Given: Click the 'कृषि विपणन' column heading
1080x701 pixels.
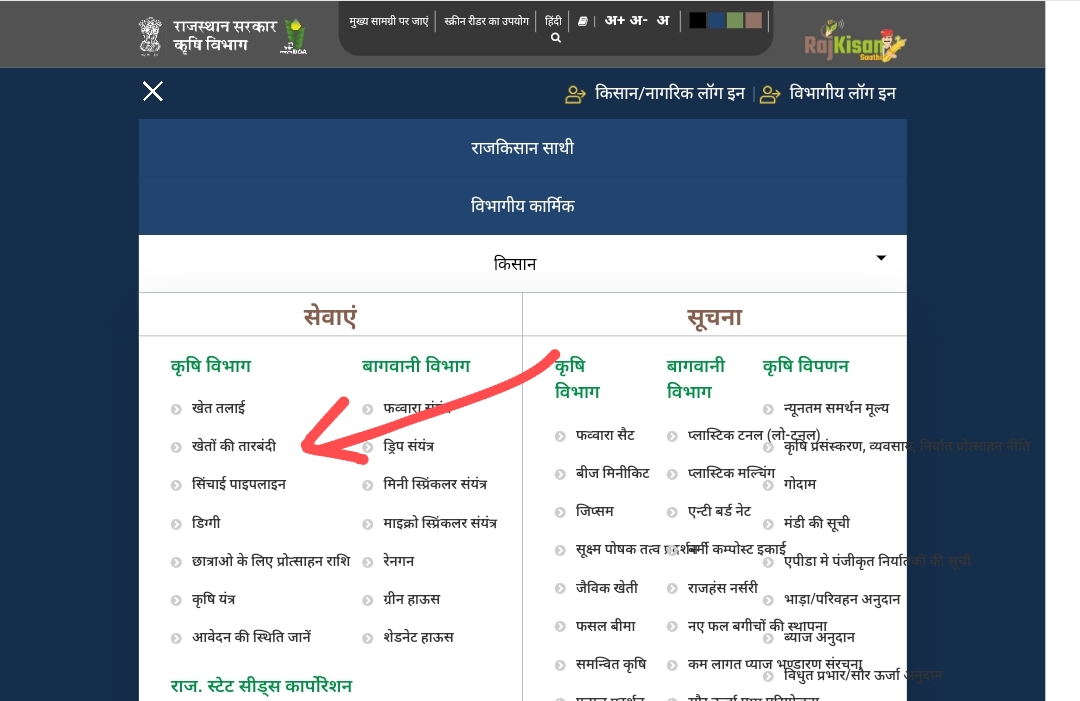Looking at the screenshot, I should [805, 366].
